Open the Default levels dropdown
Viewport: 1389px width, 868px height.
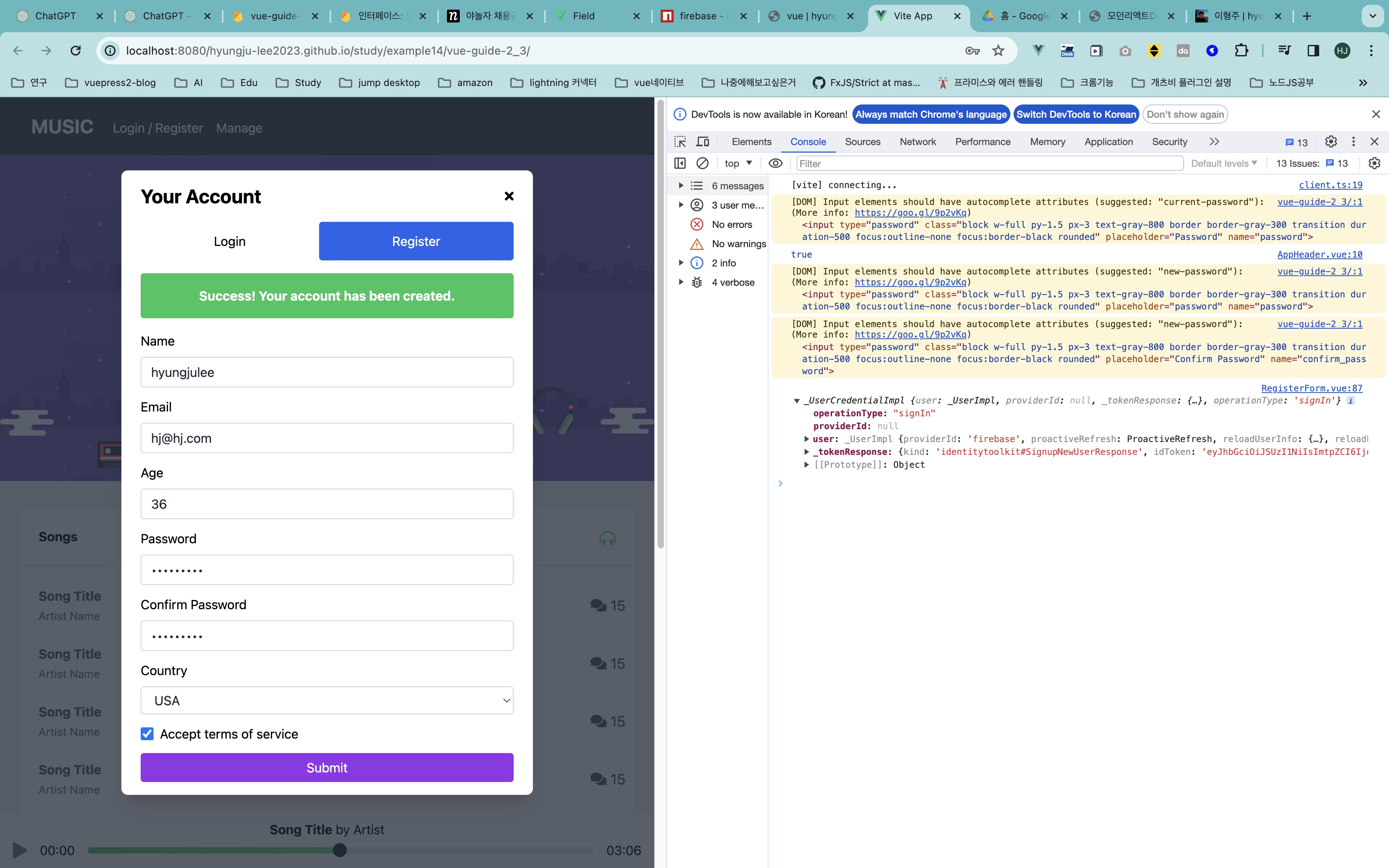coord(1224,163)
